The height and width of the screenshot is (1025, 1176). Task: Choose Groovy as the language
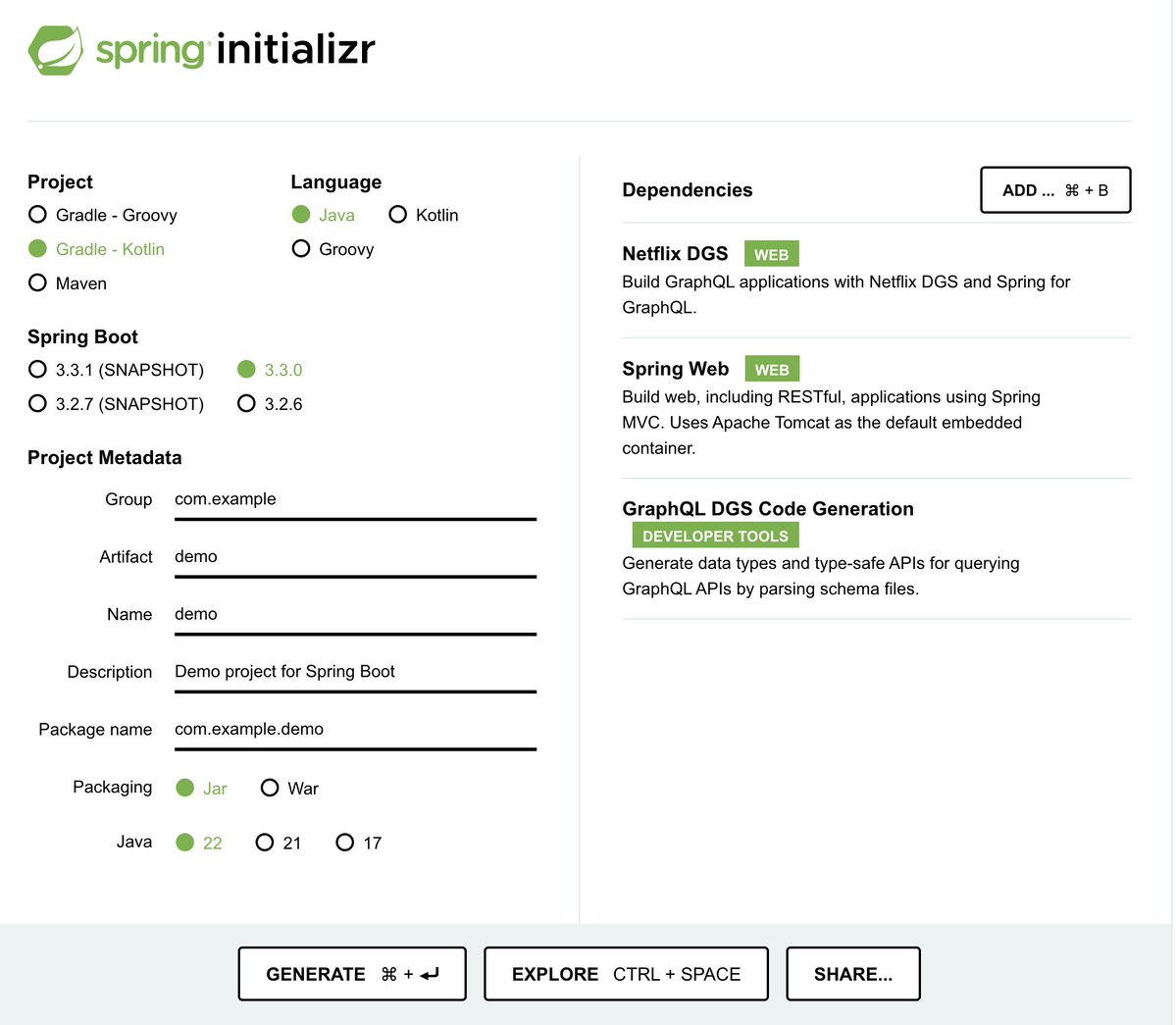(x=333, y=249)
